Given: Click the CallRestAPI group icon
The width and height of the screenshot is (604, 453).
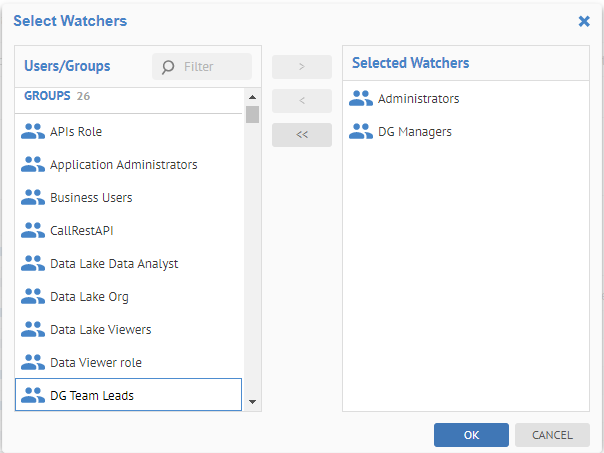Looking at the screenshot, I should point(33,231).
